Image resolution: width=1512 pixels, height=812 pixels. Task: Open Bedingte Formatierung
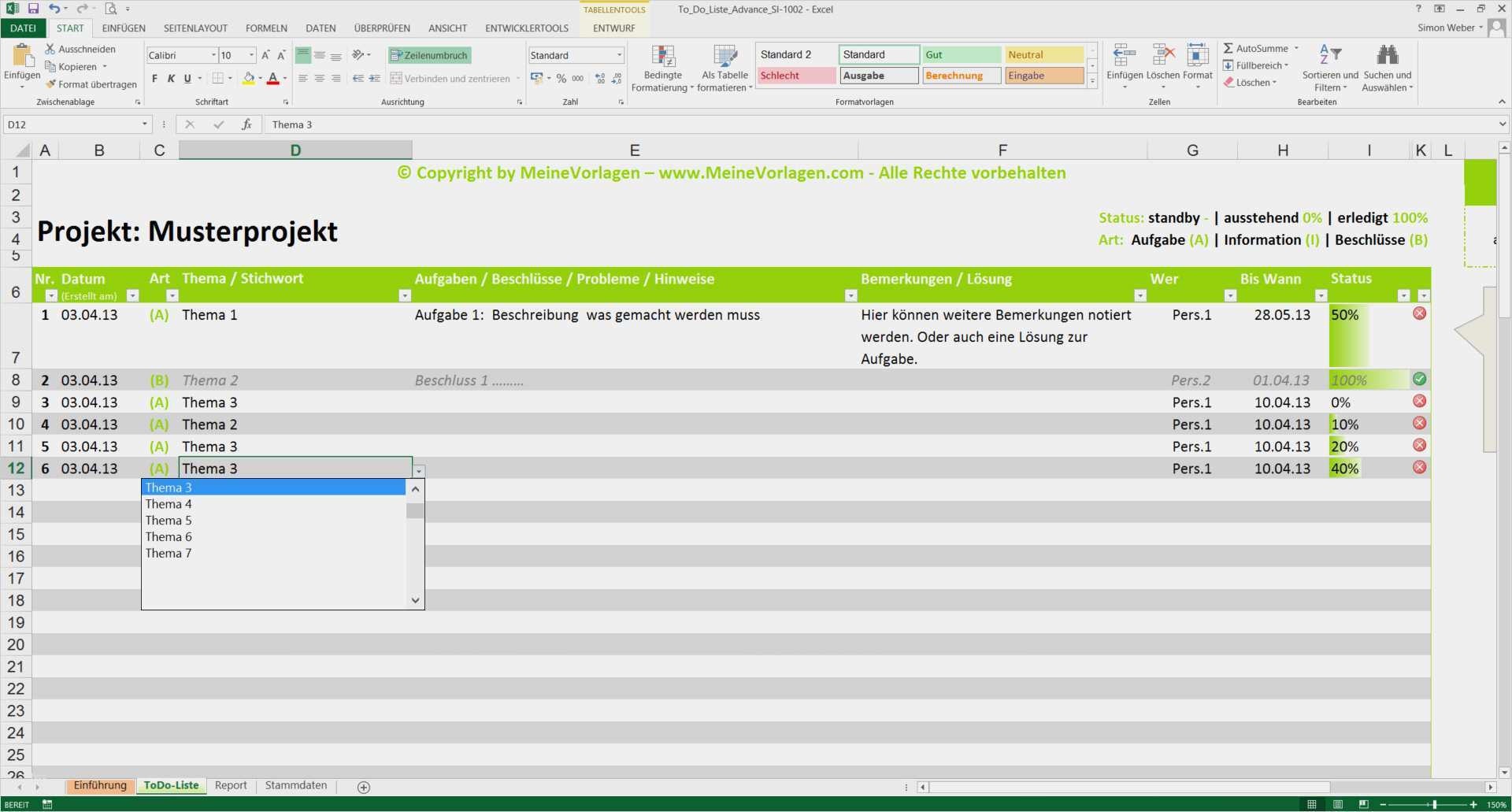coord(661,69)
